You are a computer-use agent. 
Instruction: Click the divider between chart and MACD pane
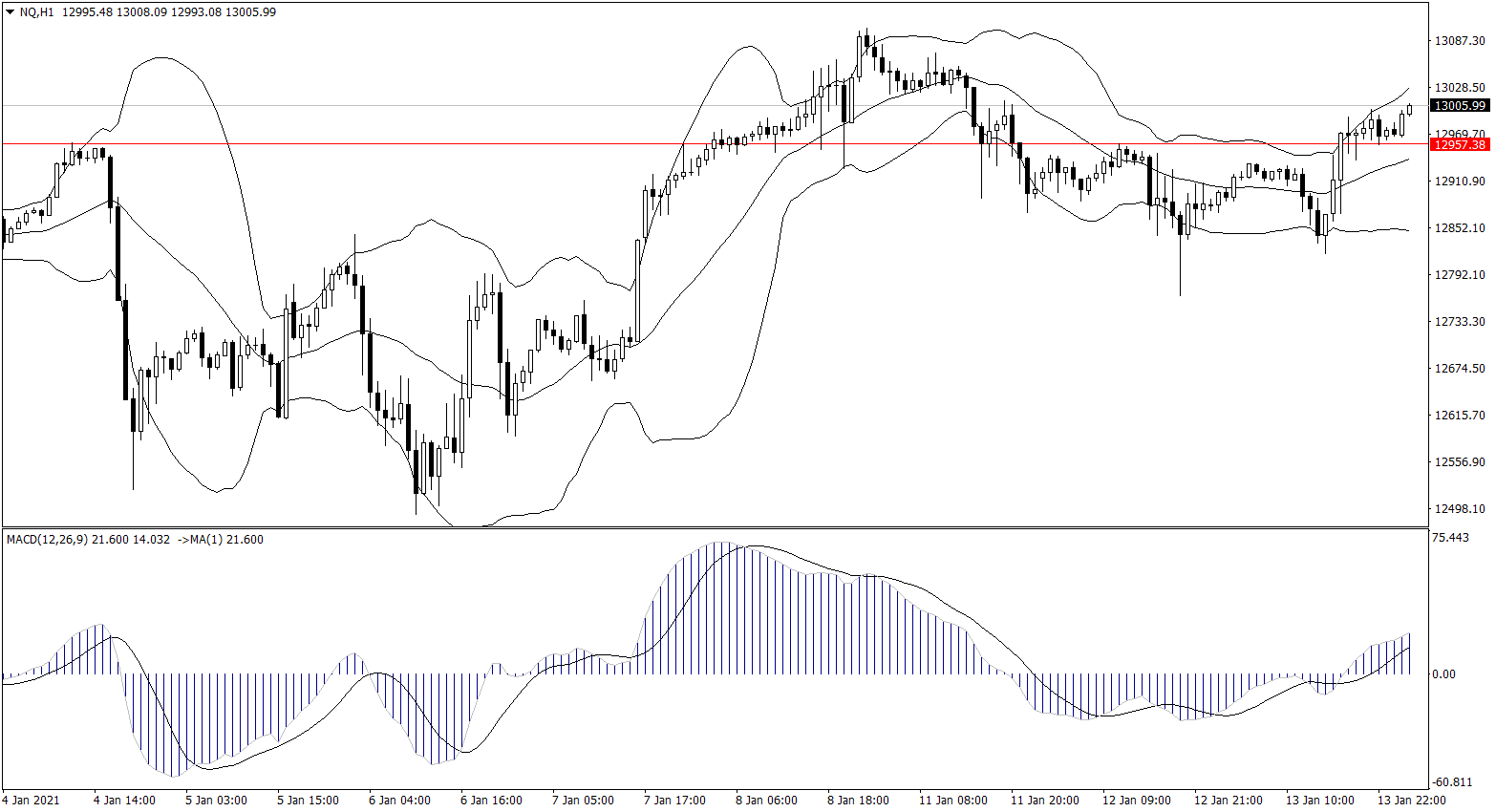tap(715, 527)
